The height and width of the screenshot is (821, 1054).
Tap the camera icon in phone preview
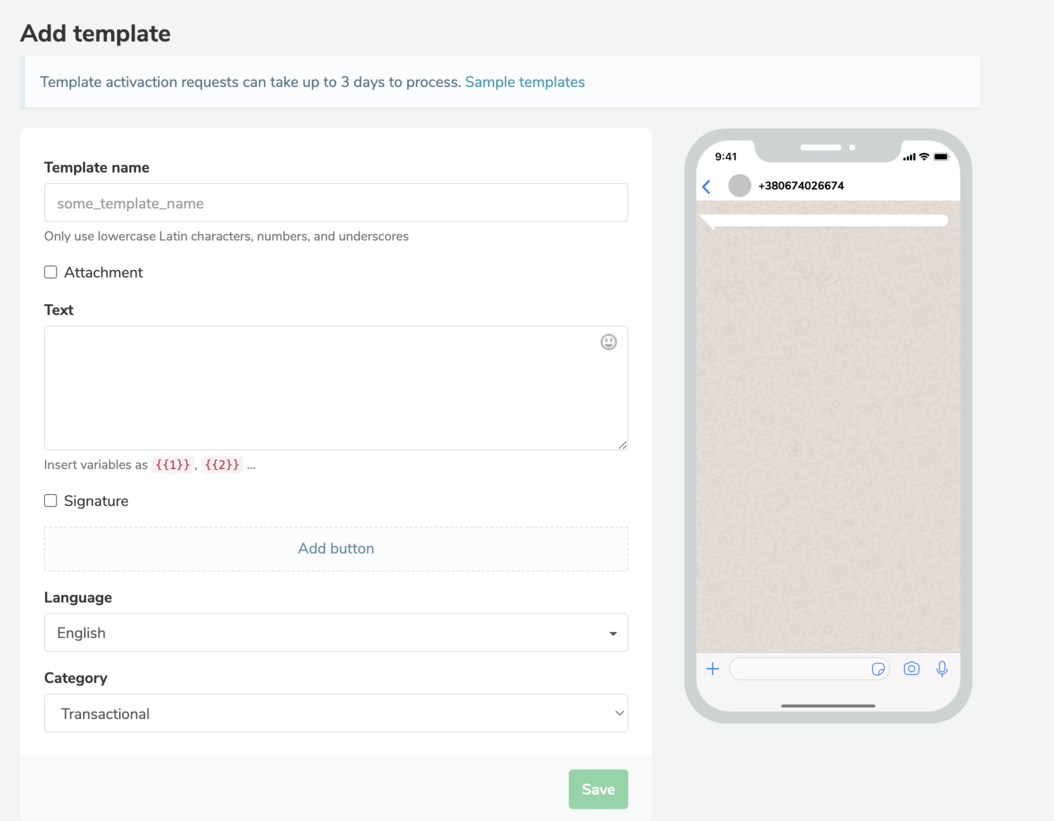[x=911, y=669]
